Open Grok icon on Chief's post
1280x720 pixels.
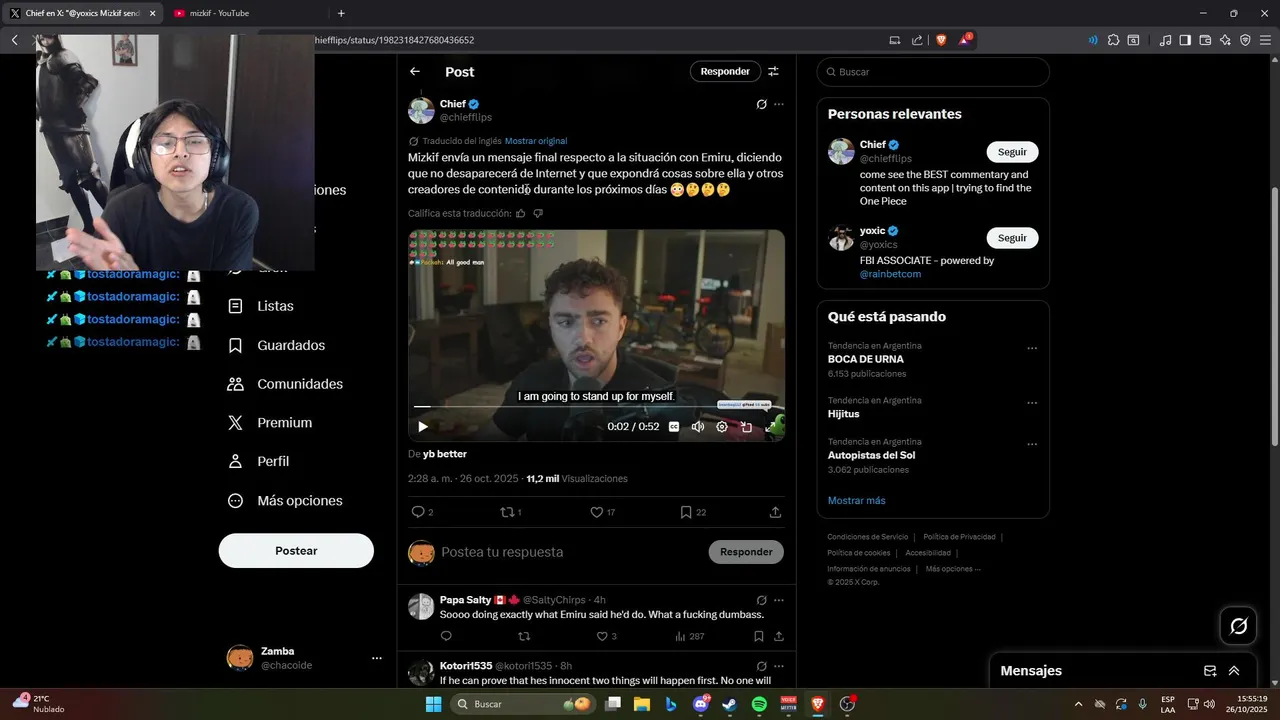click(761, 104)
